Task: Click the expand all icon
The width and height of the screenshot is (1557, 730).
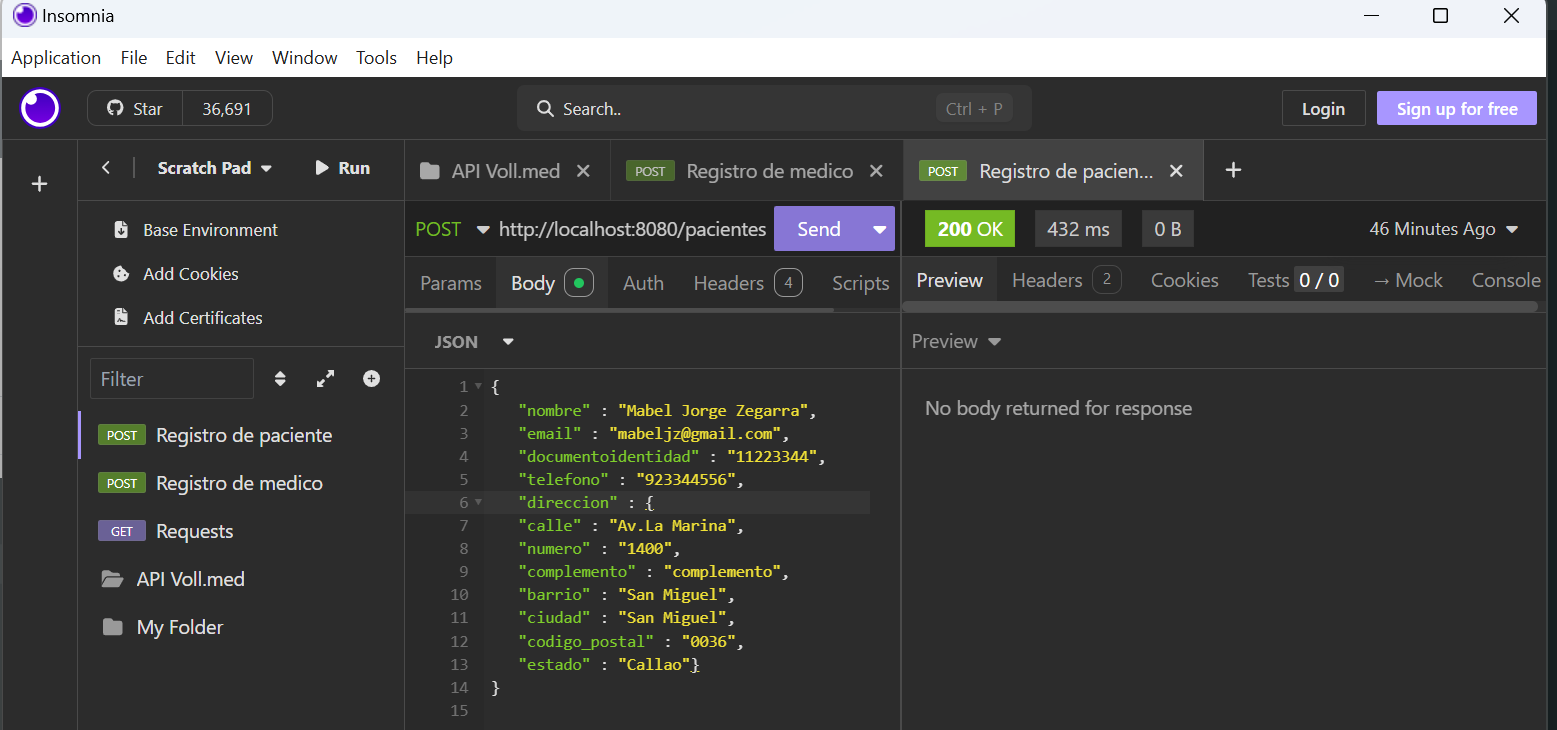Action: pos(325,379)
